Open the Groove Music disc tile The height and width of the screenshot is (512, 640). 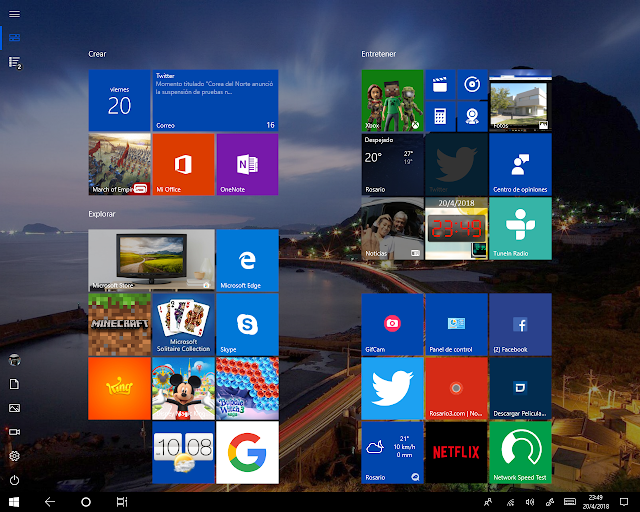(x=472, y=85)
